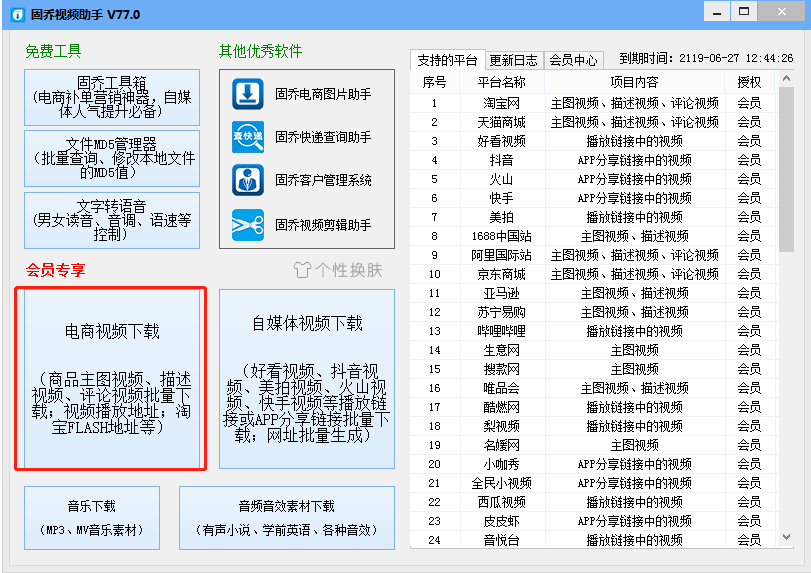Click the 项目内容 column header
Image resolution: width=811 pixels, height=573 pixels.
click(x=634, y=82)
